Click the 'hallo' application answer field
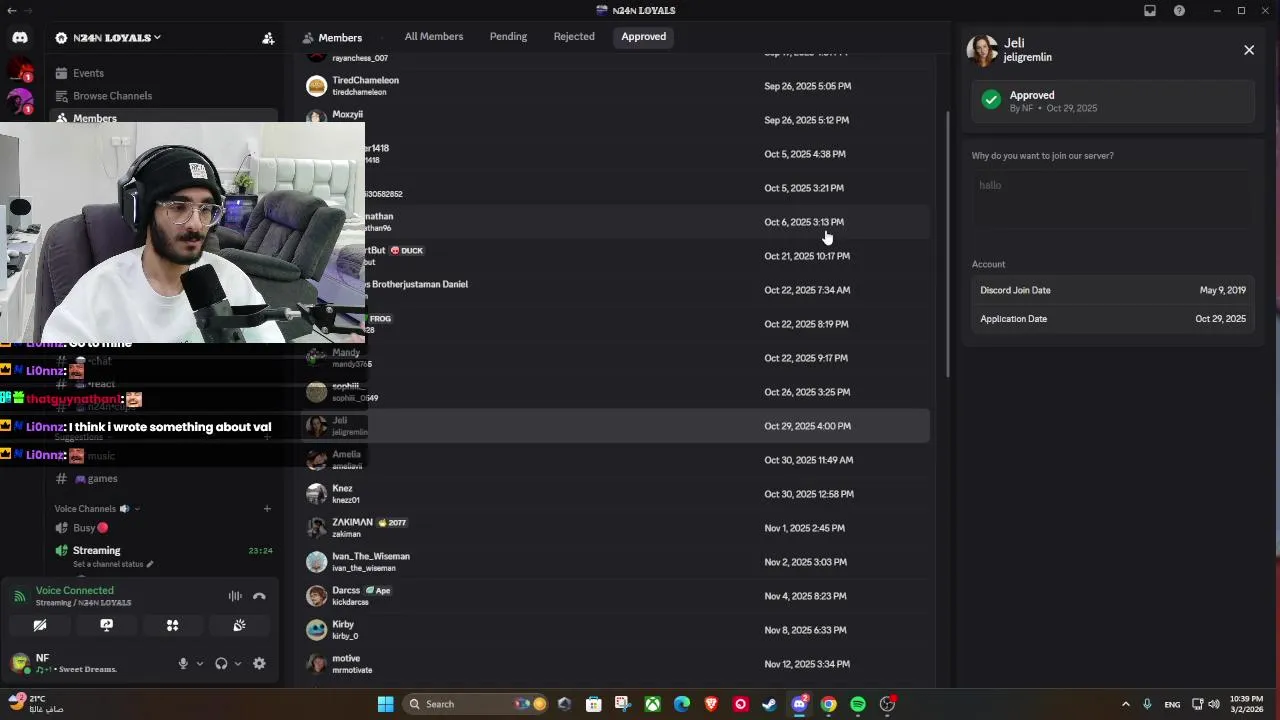 coord(1112,198)
